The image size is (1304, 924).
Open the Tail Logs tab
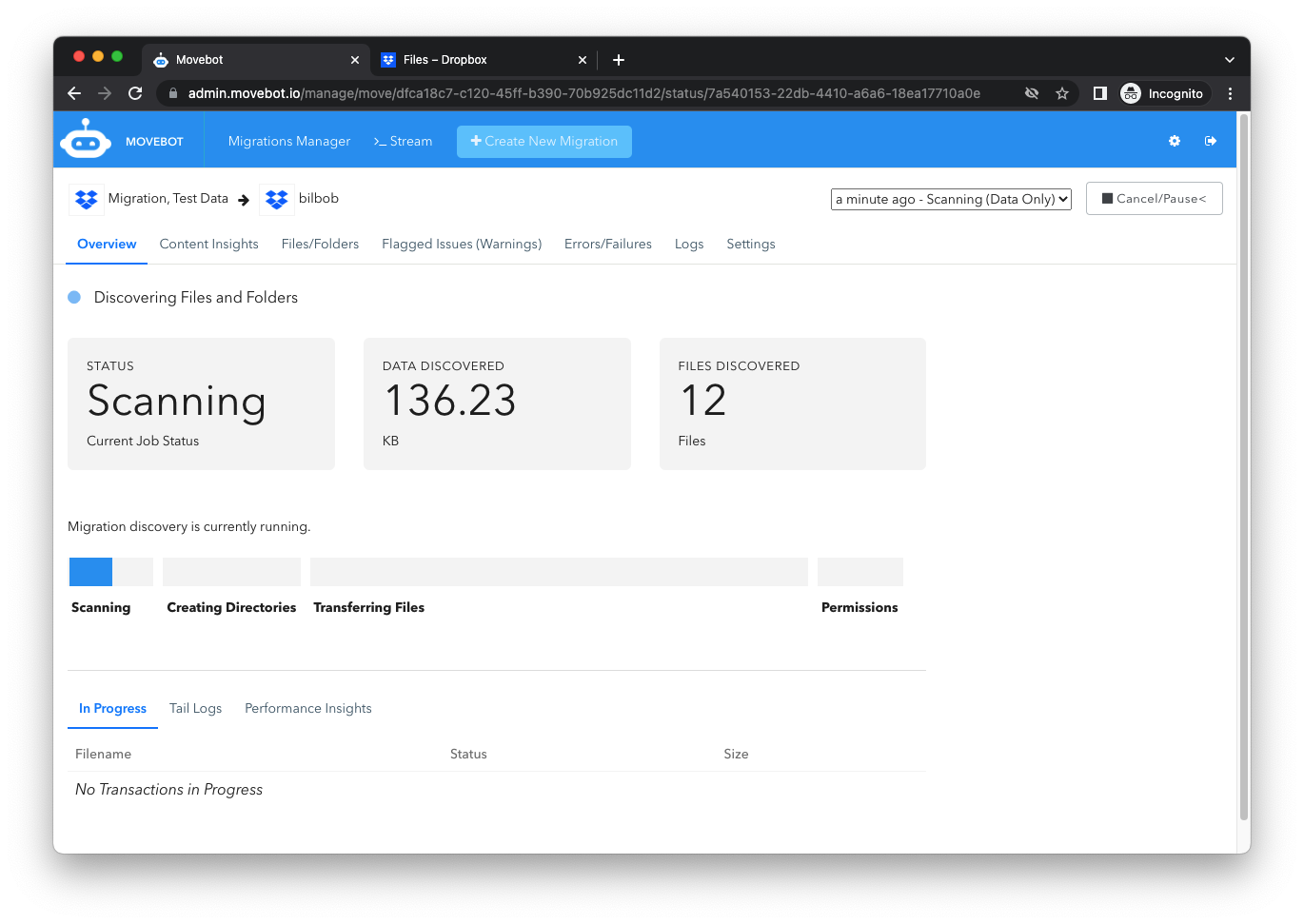[195, 709]
